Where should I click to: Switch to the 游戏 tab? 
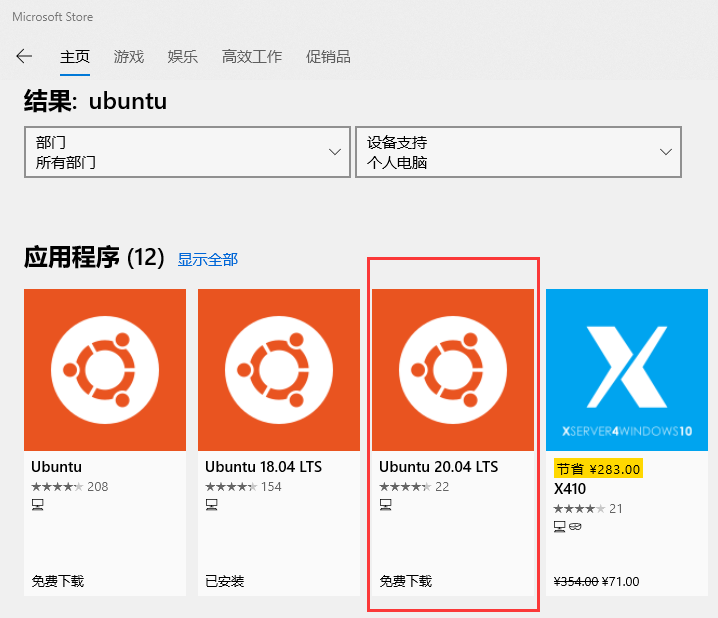(129, 56)
